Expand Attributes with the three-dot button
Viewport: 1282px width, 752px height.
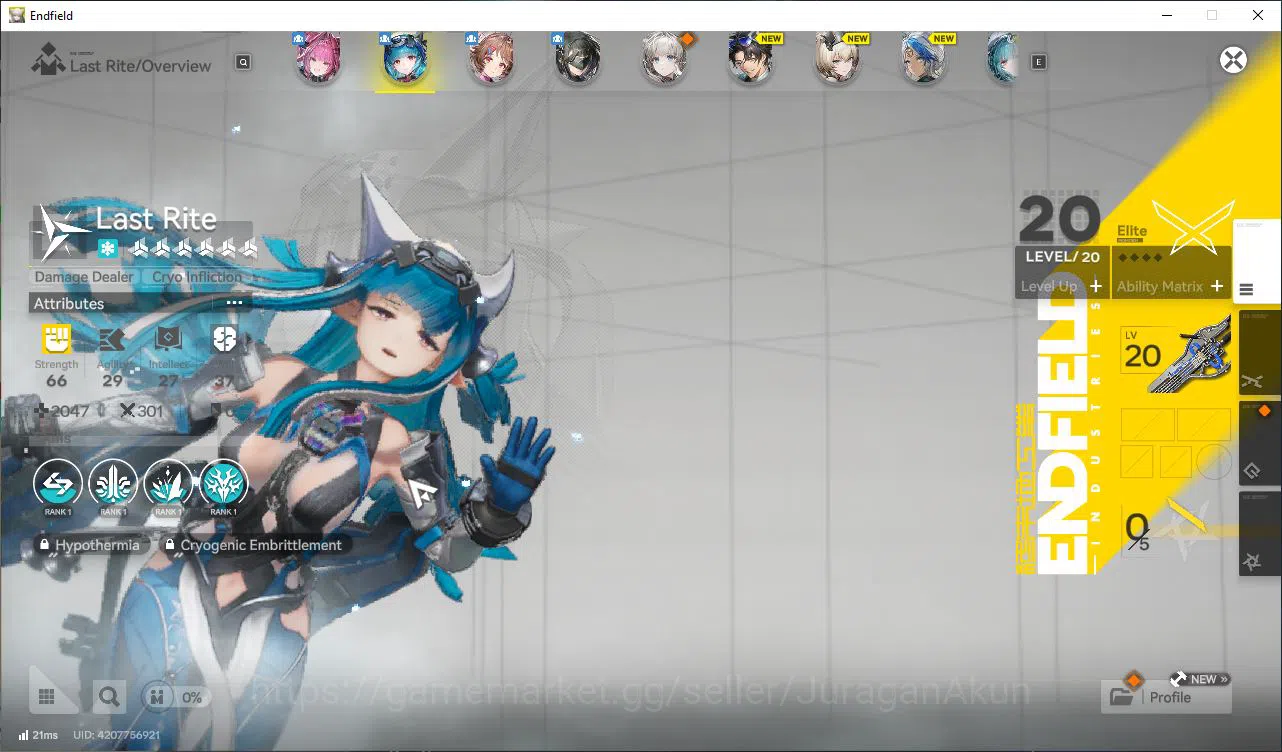tap(235, 303)
